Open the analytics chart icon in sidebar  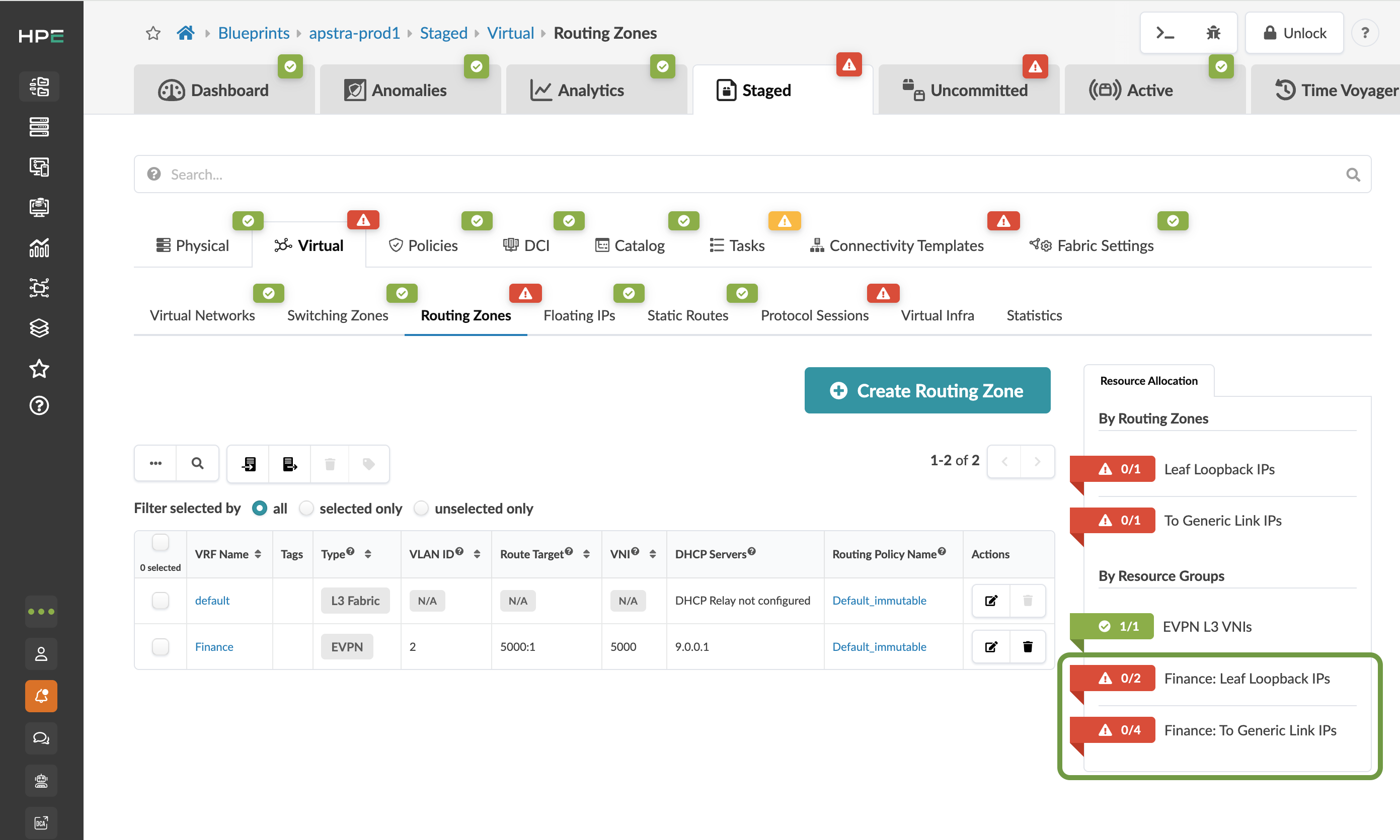coord(39,247)
